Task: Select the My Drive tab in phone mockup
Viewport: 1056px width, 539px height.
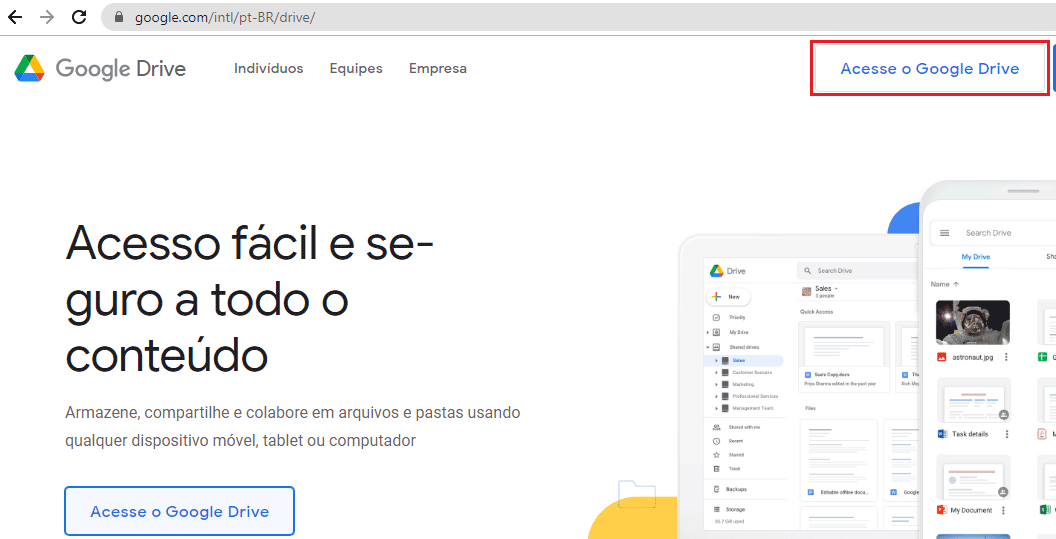Action: [975, 257]
